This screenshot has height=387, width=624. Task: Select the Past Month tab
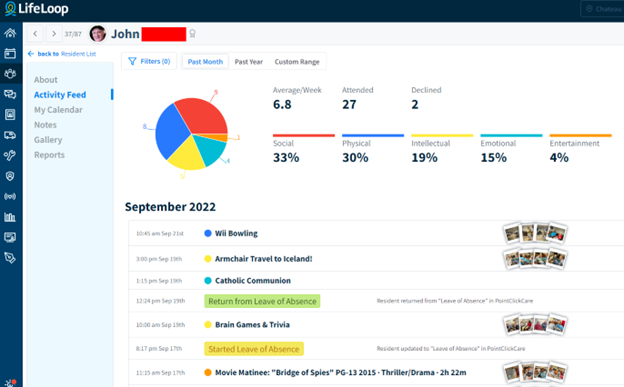[x=205, y=62]
